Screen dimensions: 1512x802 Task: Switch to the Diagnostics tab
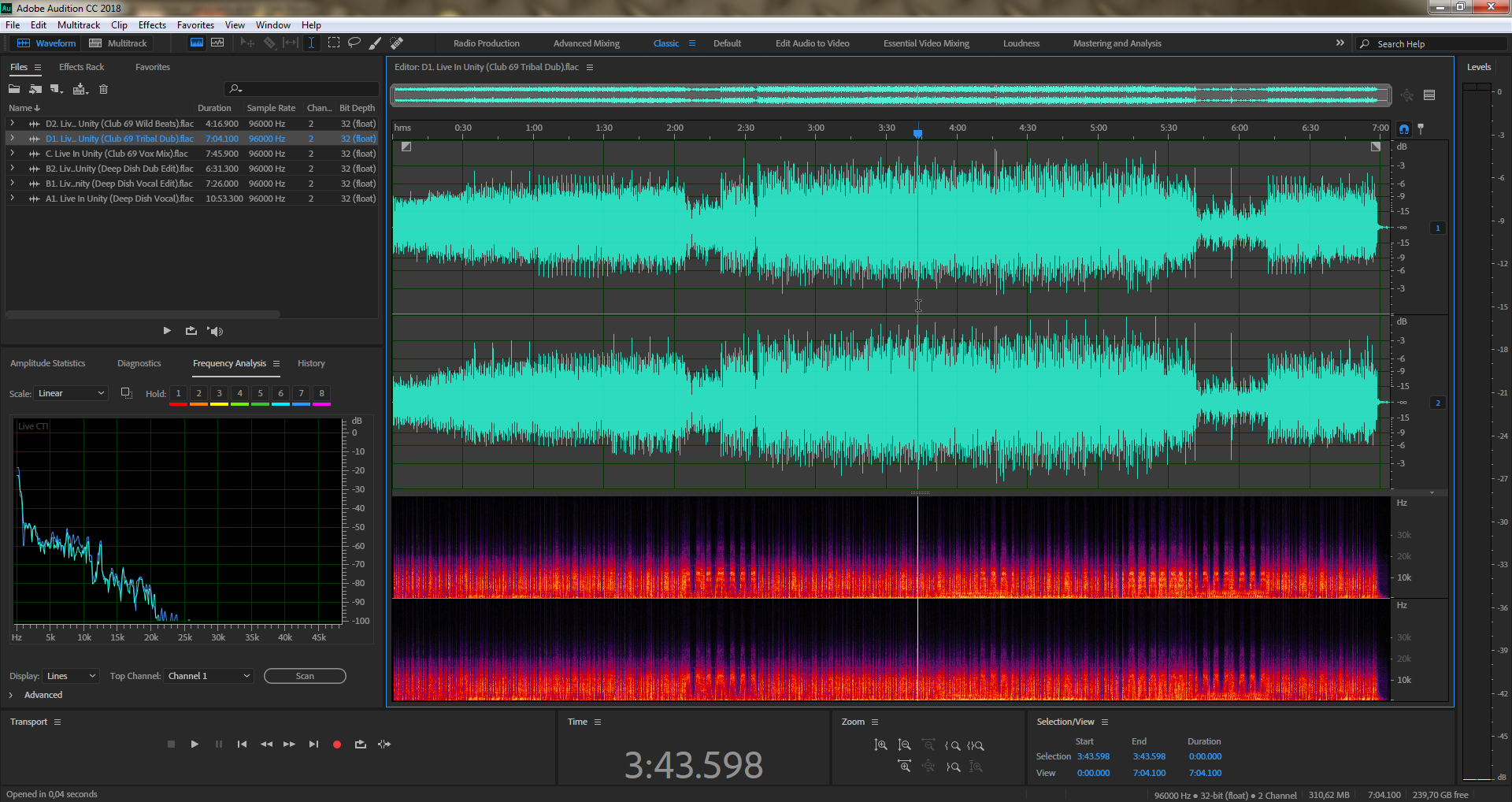point(139,363)
